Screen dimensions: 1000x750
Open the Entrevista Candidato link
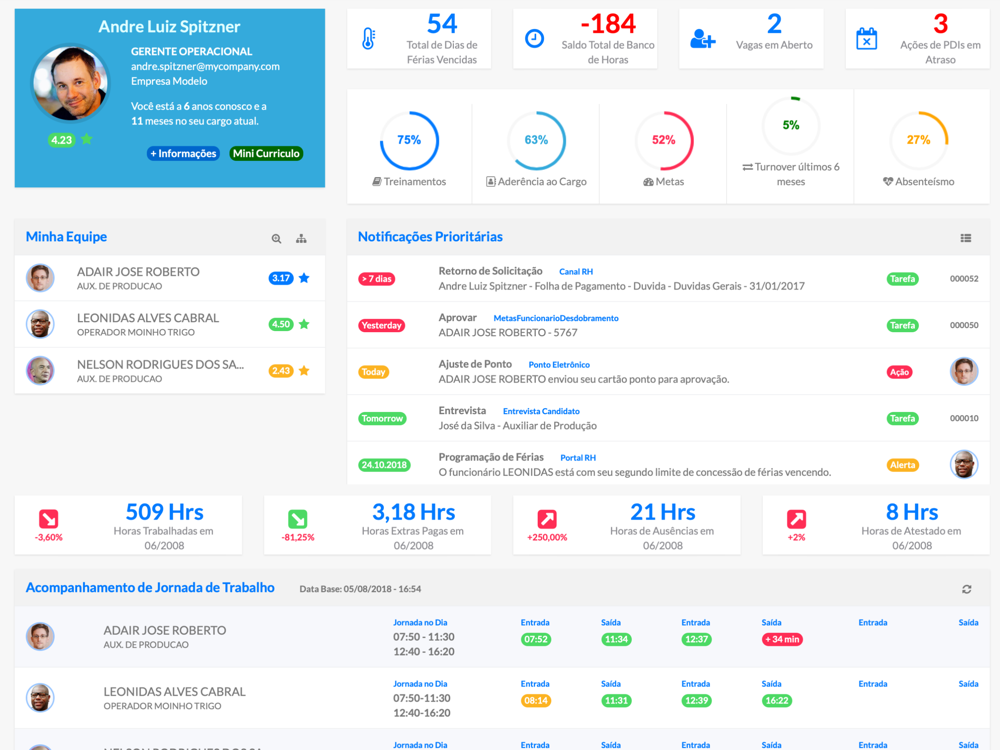pyautogui.click(x=541, y=411)
